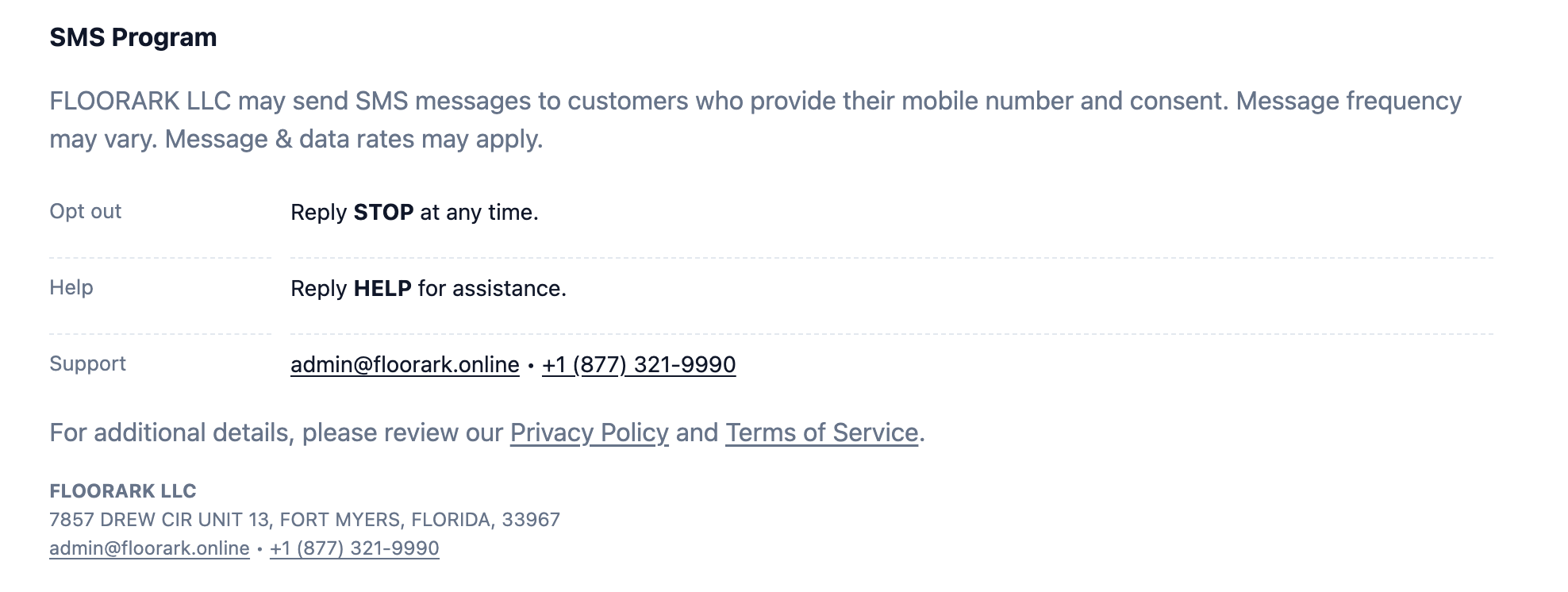This screenshot has width=1568, height=592.
Task: Click the words "at any time"
Action: click(x=478, y=212)
